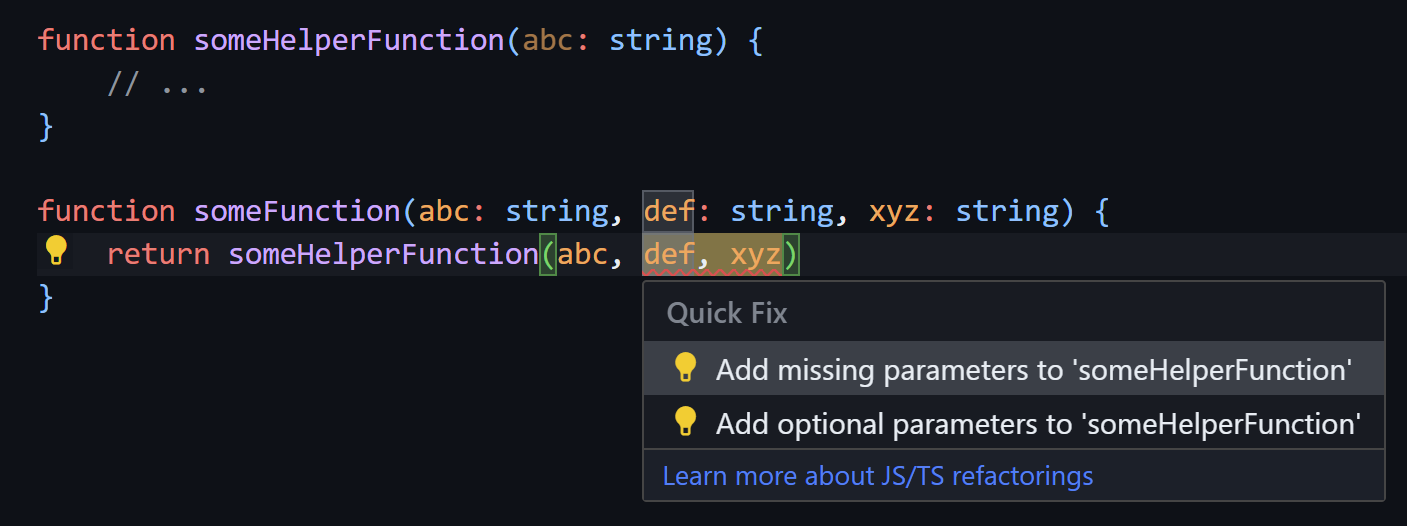Click "abc" argument in the return statement
Viewport: 1407px width, 526px height.
click(x=582, y=255)
